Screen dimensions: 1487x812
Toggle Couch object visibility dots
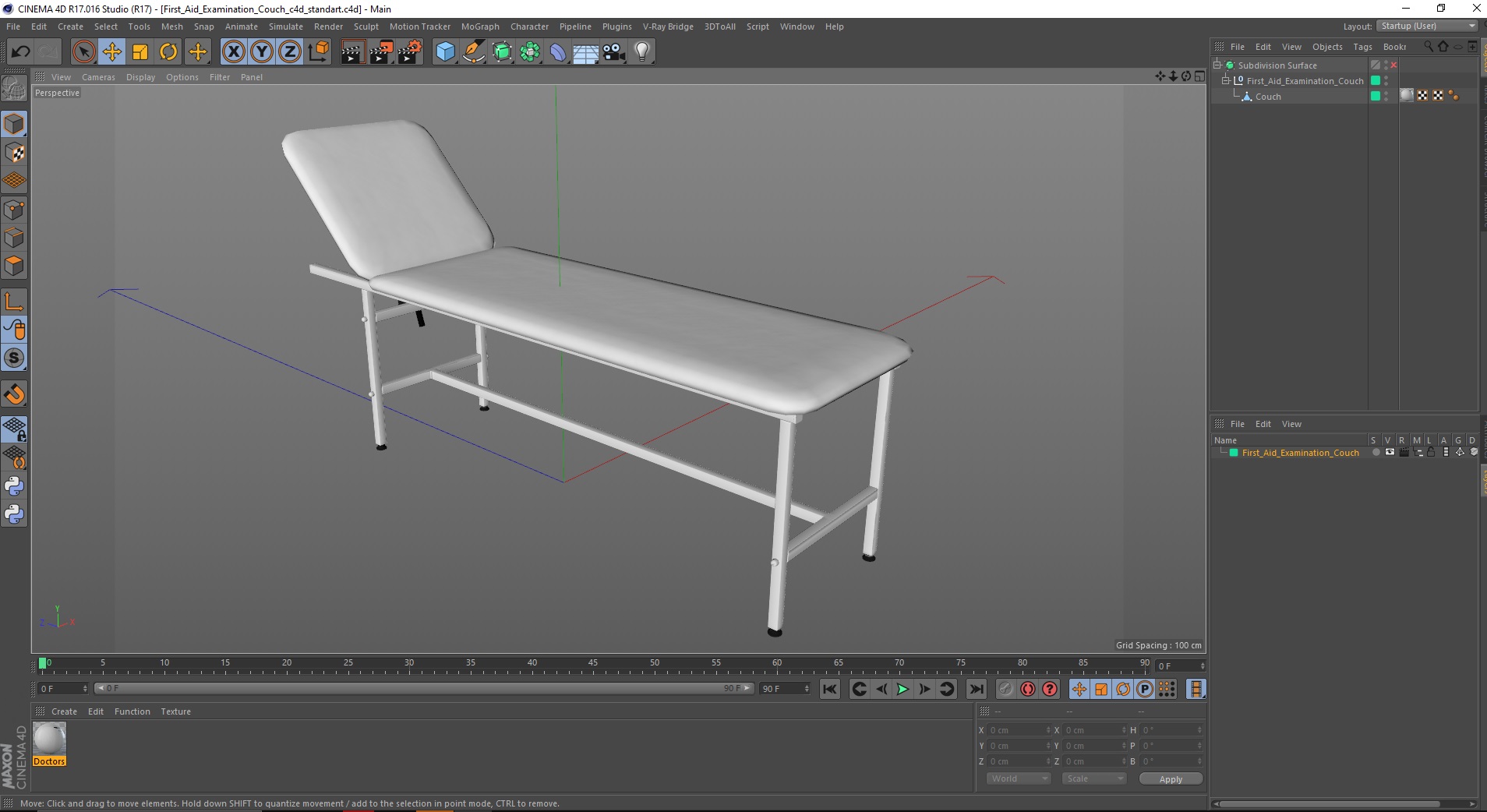(1386, 97)
